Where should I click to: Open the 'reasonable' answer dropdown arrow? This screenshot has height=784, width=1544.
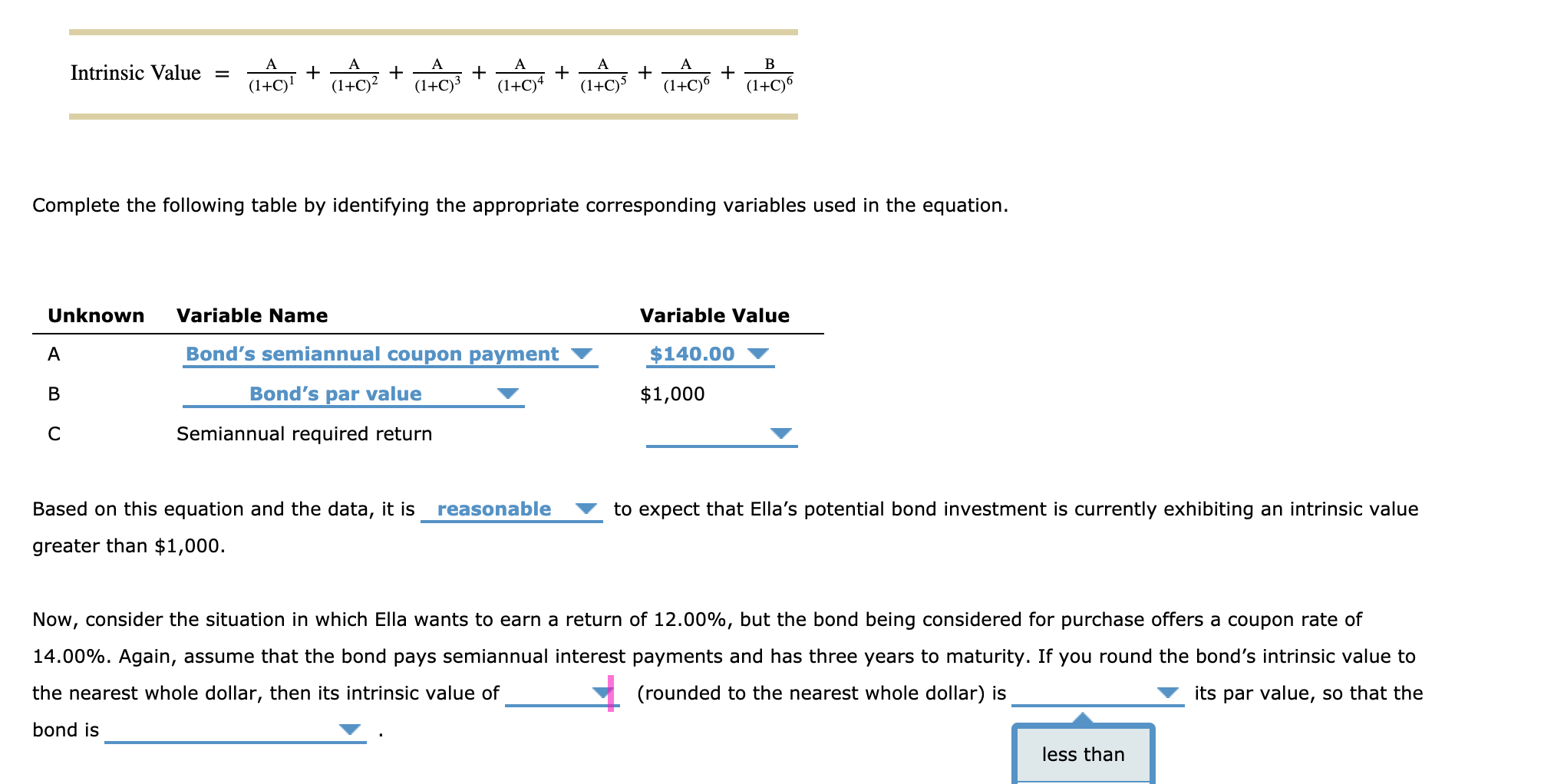tap(586, 508)
